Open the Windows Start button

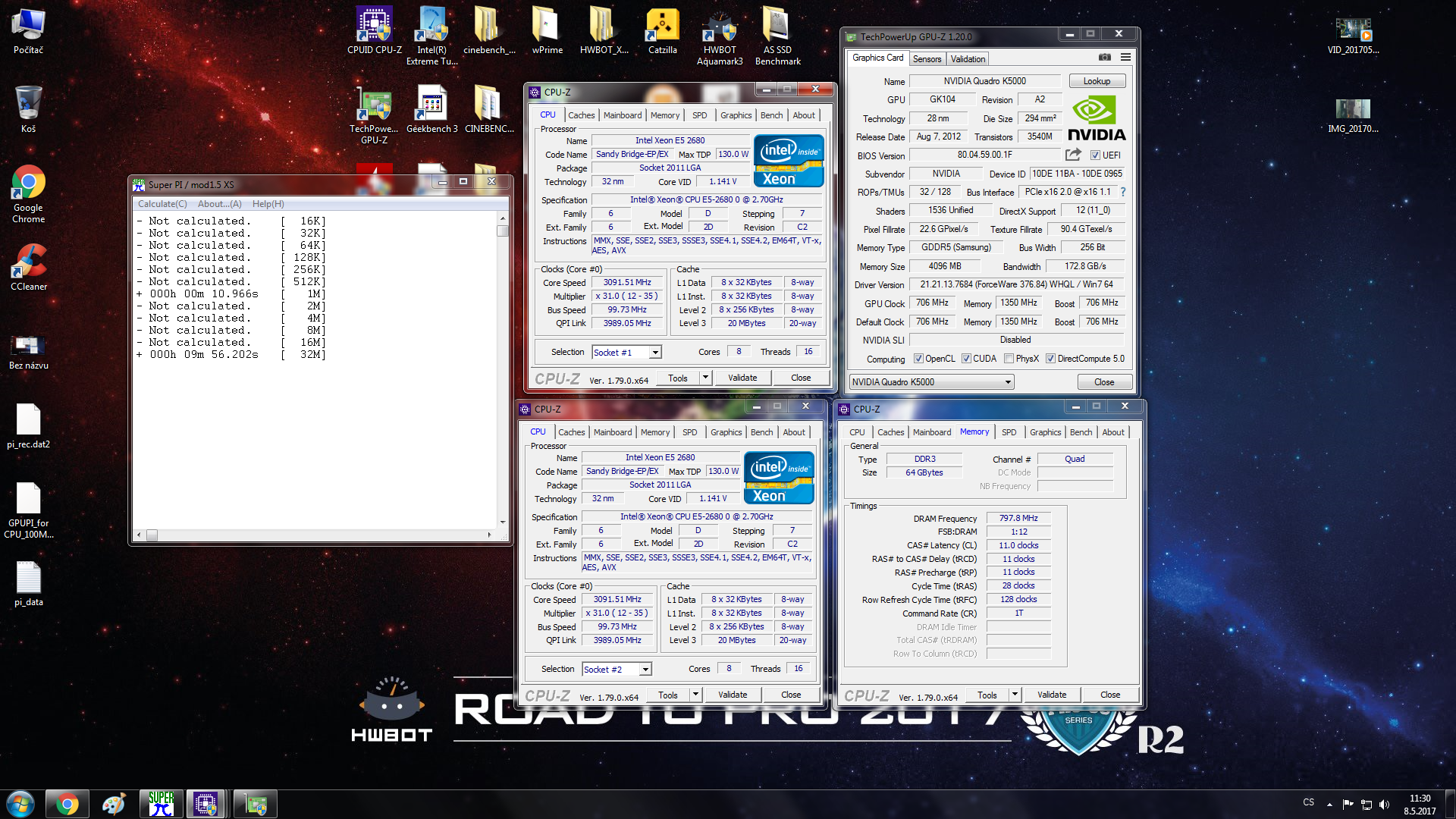(x=20, y=804)
